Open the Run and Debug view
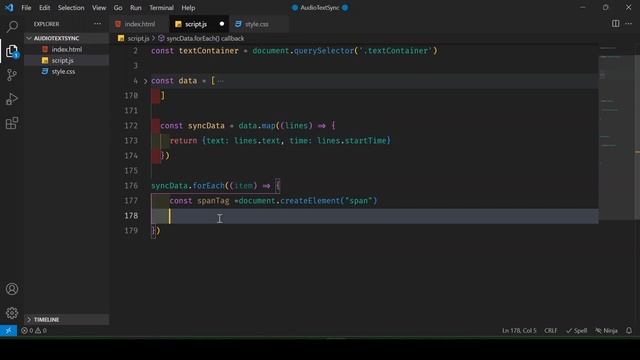This screenshot has height=360, width=640. click(12, 99)
